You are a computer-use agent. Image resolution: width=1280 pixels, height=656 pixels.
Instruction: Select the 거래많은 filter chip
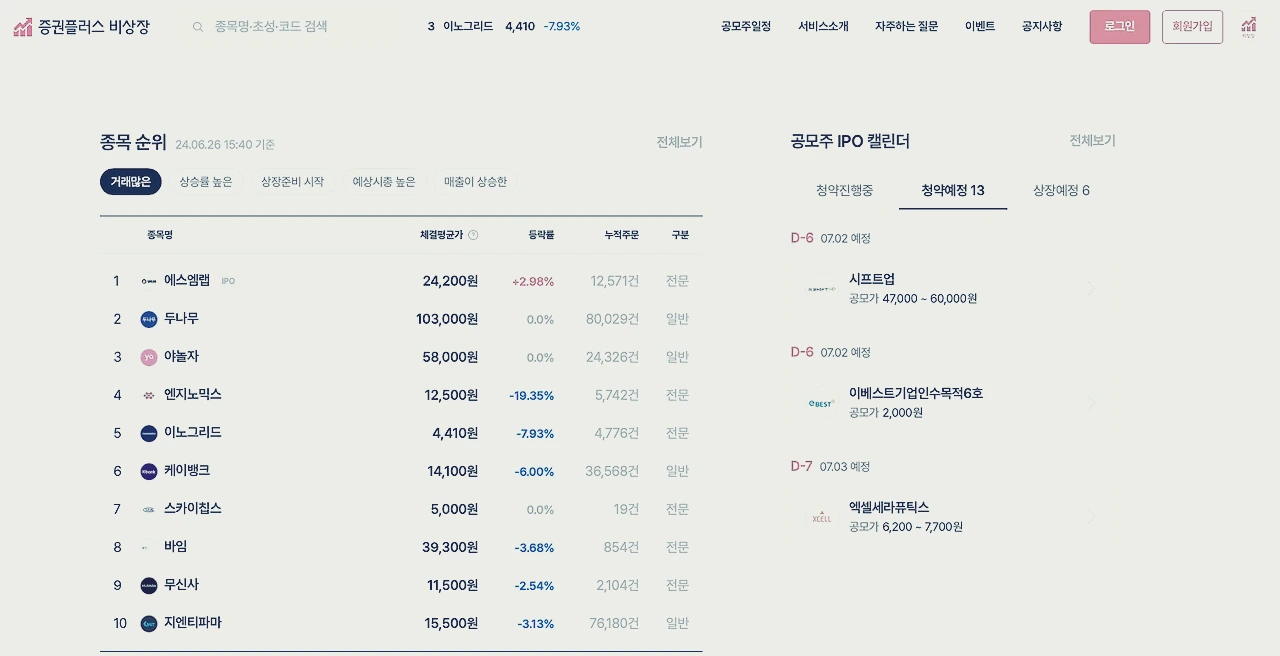point(131,182)
